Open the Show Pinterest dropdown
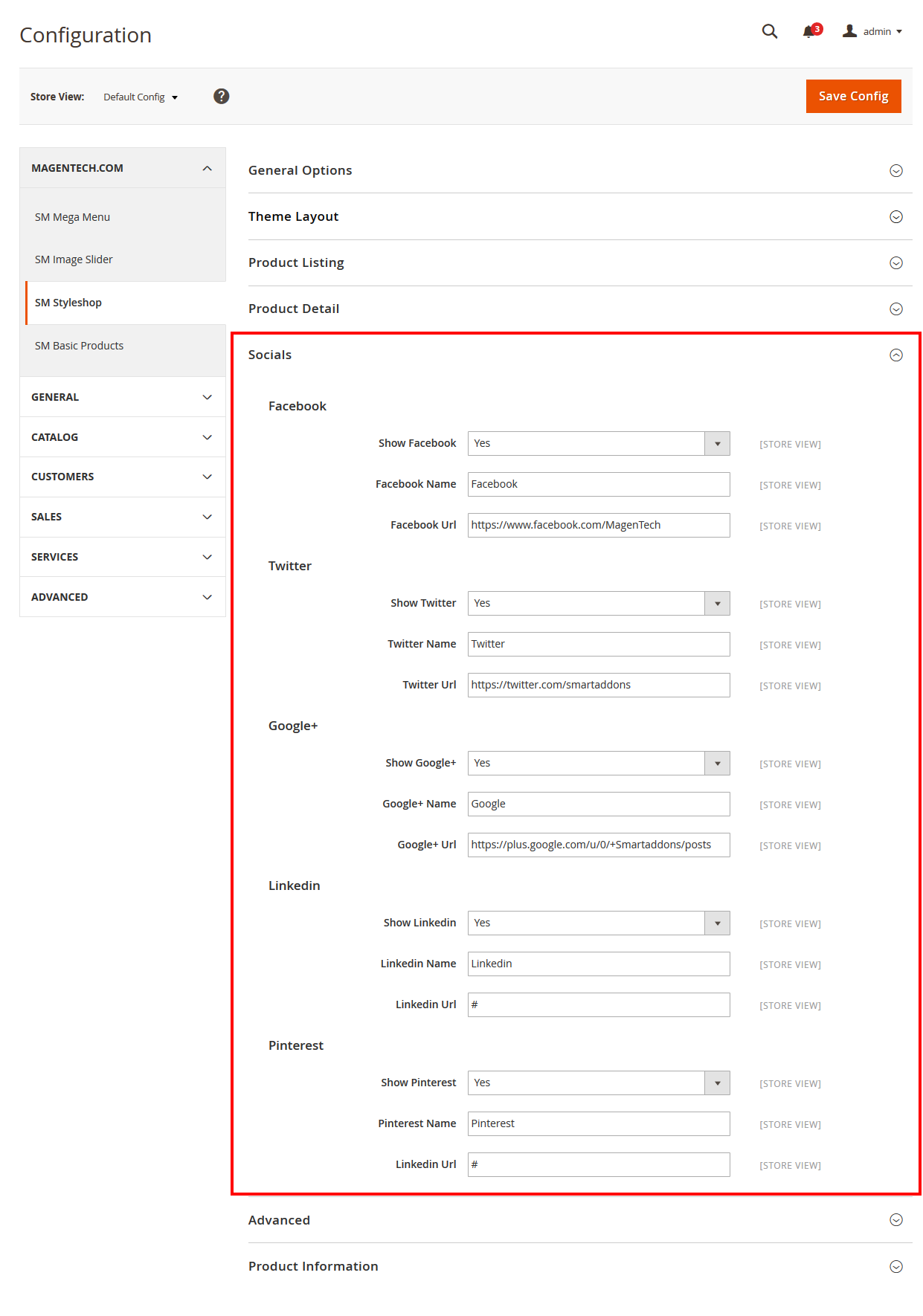This screenshot has height=1316, width=923. tap(599, 1083)
